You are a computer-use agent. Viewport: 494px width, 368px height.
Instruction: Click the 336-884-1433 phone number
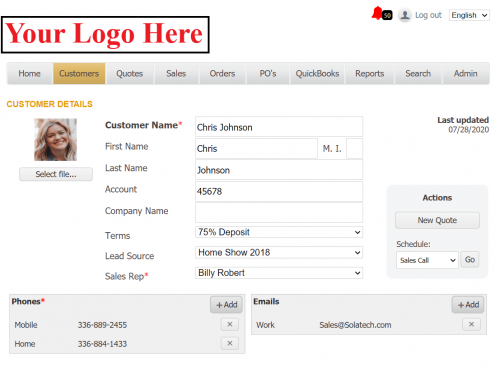(x=102, y=344)
